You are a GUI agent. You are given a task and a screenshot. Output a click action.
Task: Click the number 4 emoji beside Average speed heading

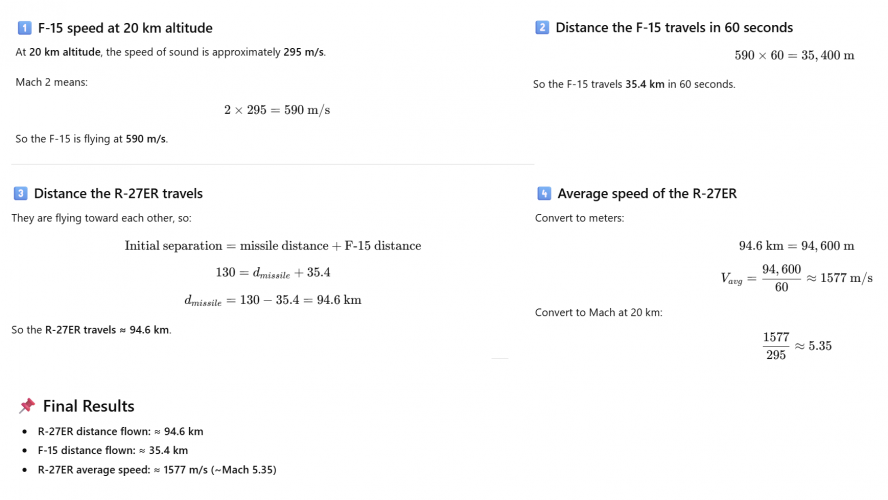tap(543, 193)
